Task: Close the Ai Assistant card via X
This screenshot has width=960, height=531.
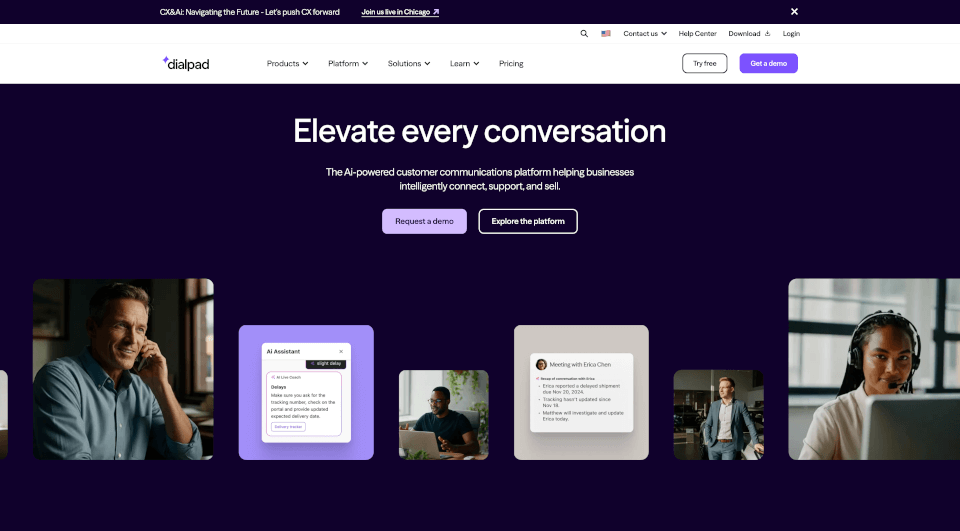Action: [x=341, y=352]
